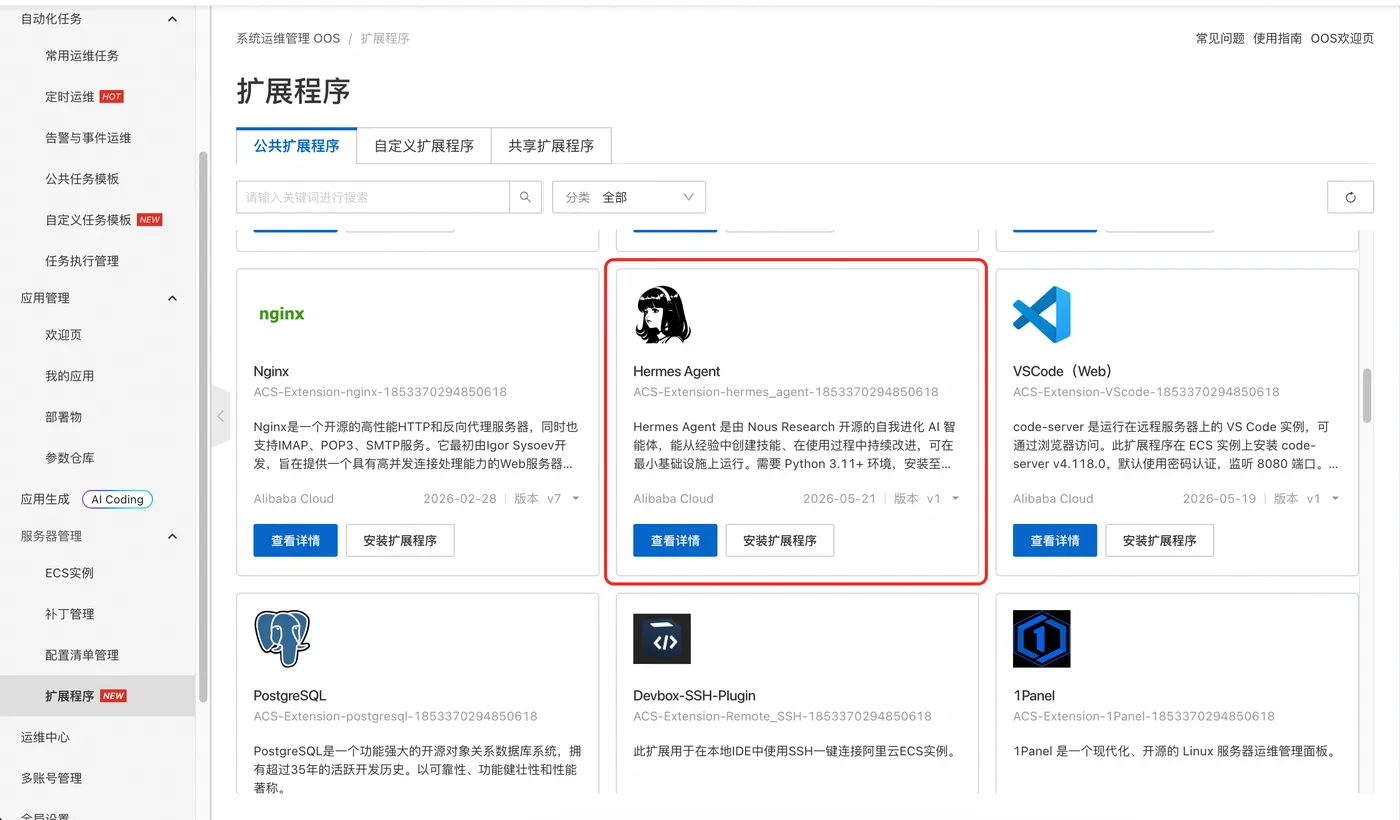Click 安装扩展程序 for Hermes Agent
This screenshot has width=1400, height=820.
tap(780, 540)
